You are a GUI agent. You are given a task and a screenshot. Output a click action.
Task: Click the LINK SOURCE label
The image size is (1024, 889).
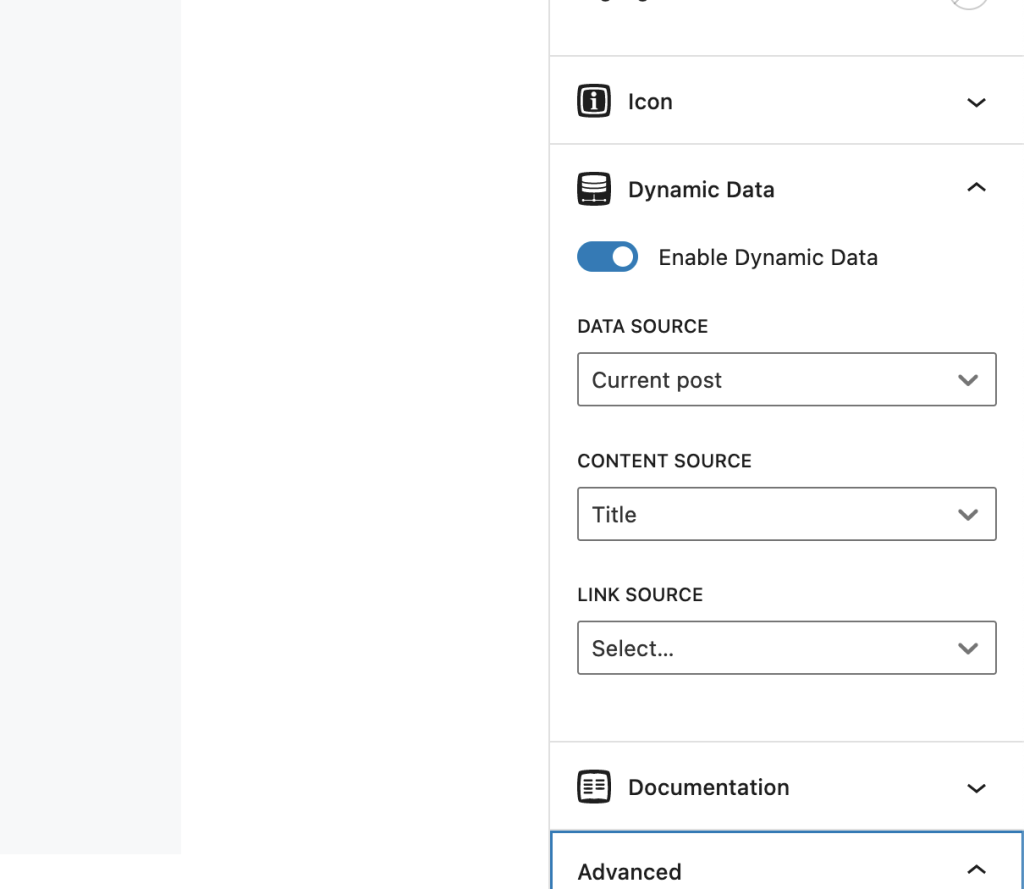(640, 594)
